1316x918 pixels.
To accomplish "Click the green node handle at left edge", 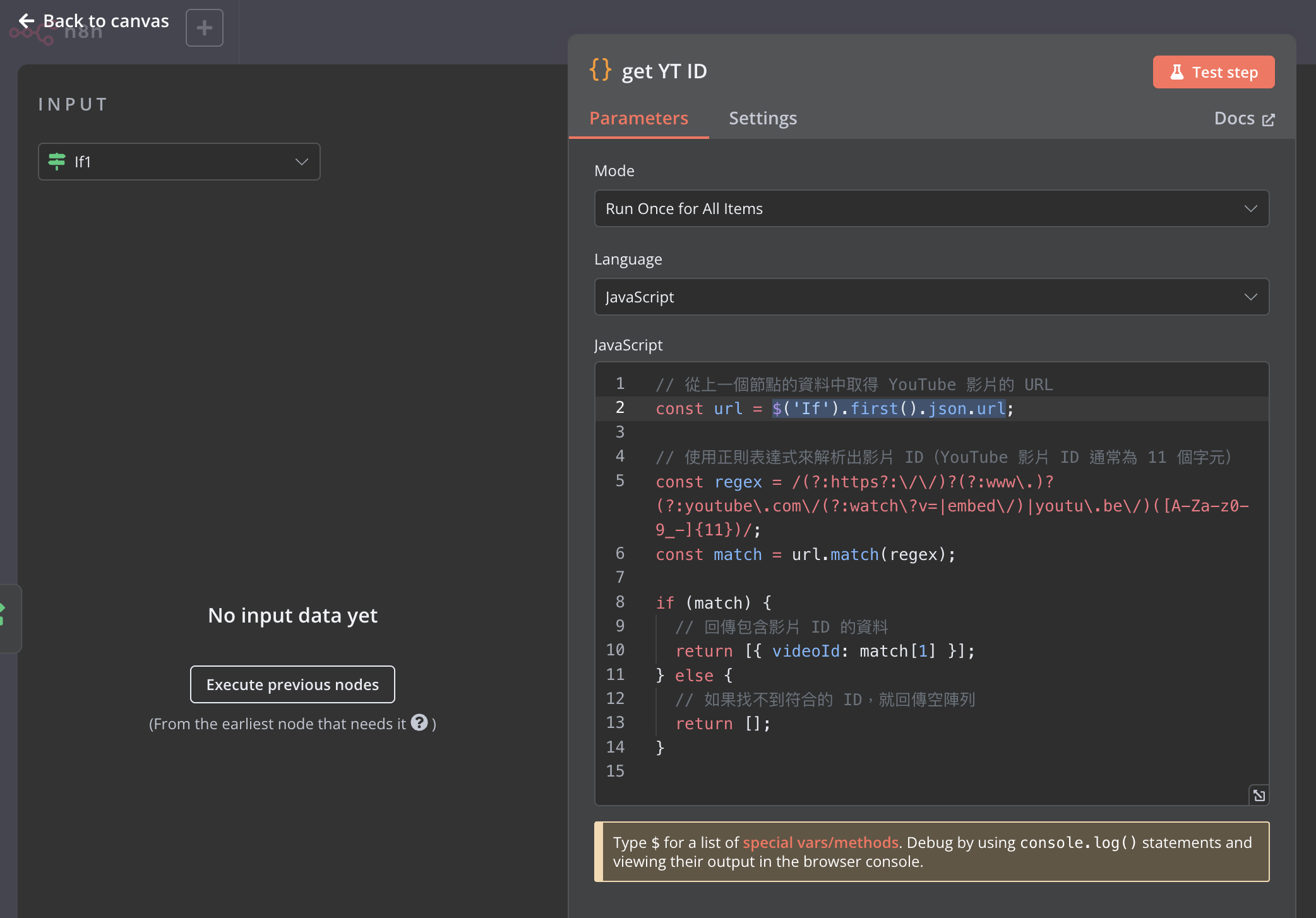I will 3,614.
